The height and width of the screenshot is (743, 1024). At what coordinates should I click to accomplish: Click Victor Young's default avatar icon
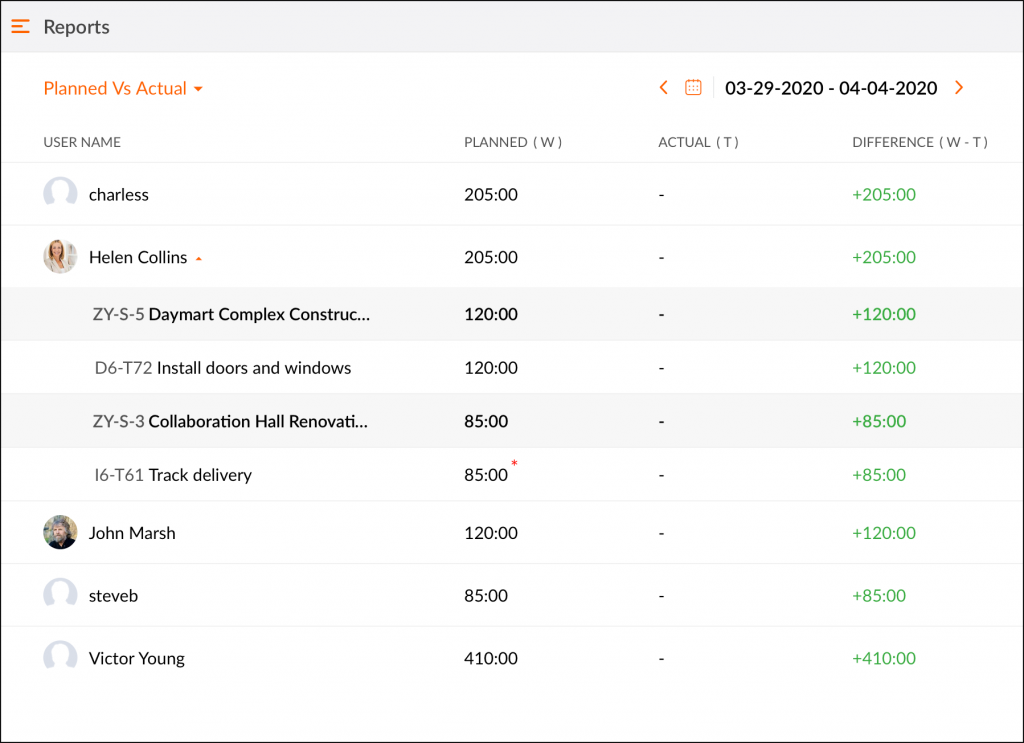60,658
